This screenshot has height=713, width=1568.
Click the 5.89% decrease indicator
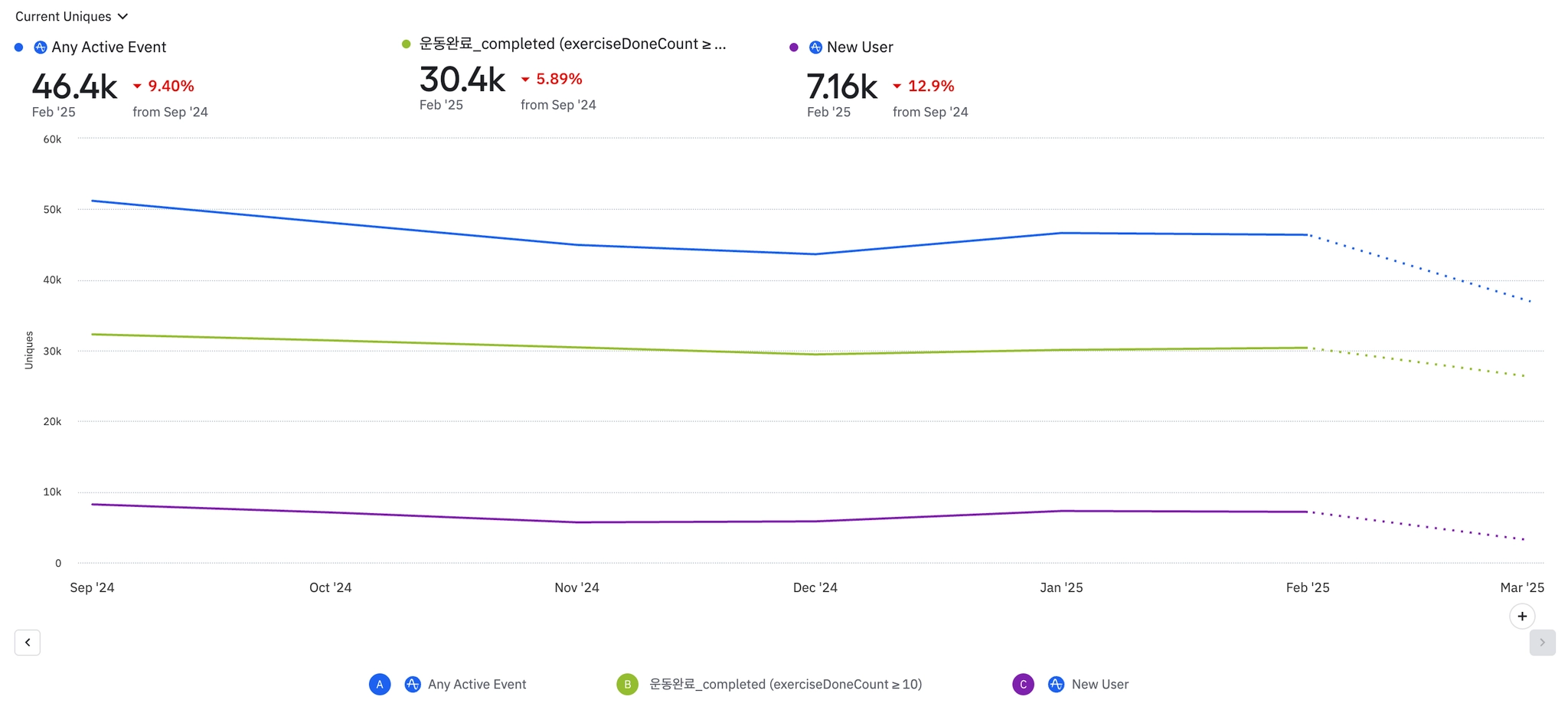pyautogui.click(x=551, y=79)
